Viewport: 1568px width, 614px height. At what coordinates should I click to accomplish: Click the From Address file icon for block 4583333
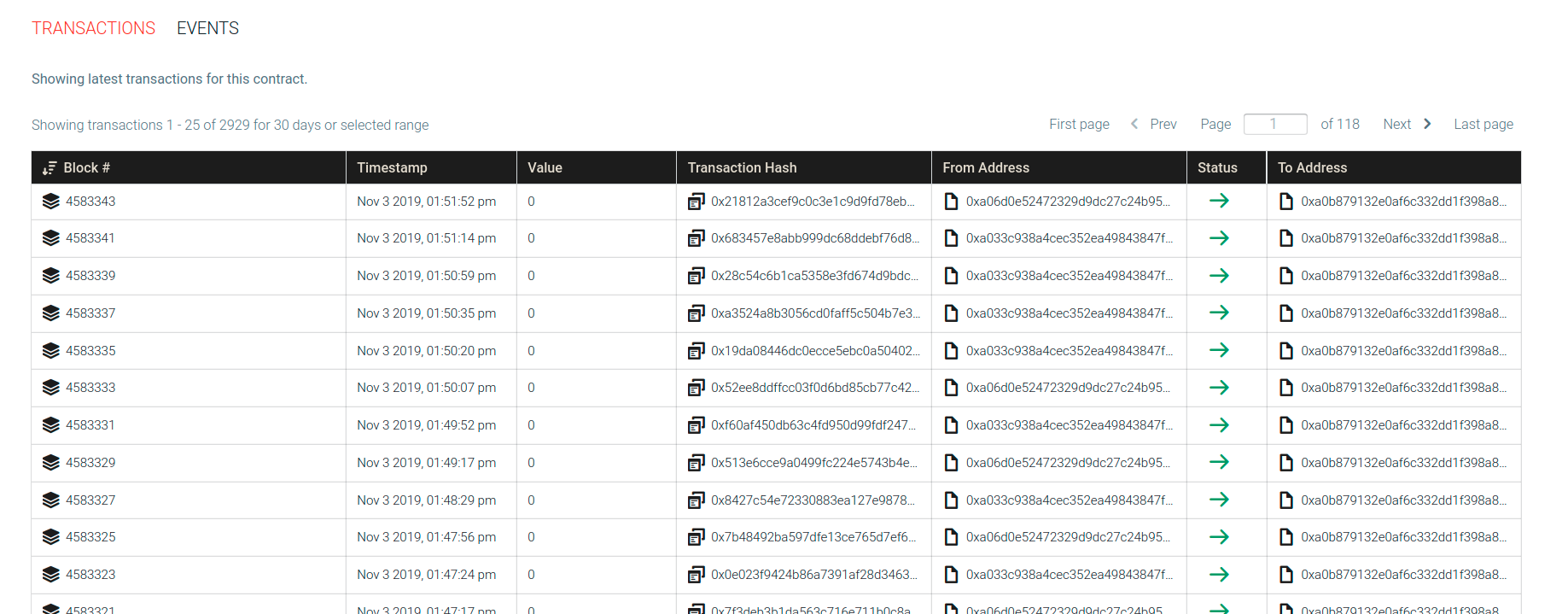pyautogui.click(x=951, y=388)
